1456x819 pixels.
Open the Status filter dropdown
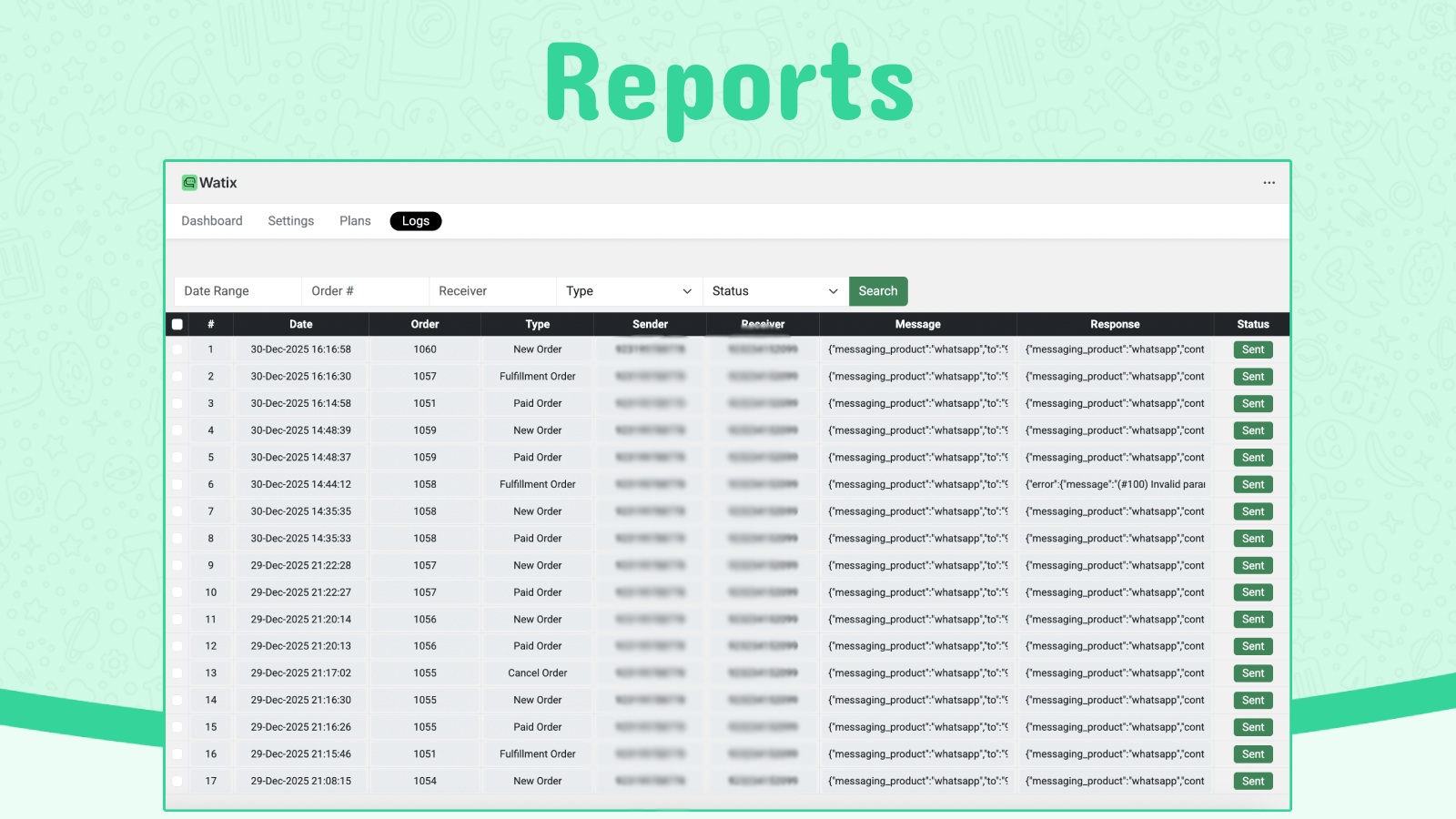coord(773,291)
